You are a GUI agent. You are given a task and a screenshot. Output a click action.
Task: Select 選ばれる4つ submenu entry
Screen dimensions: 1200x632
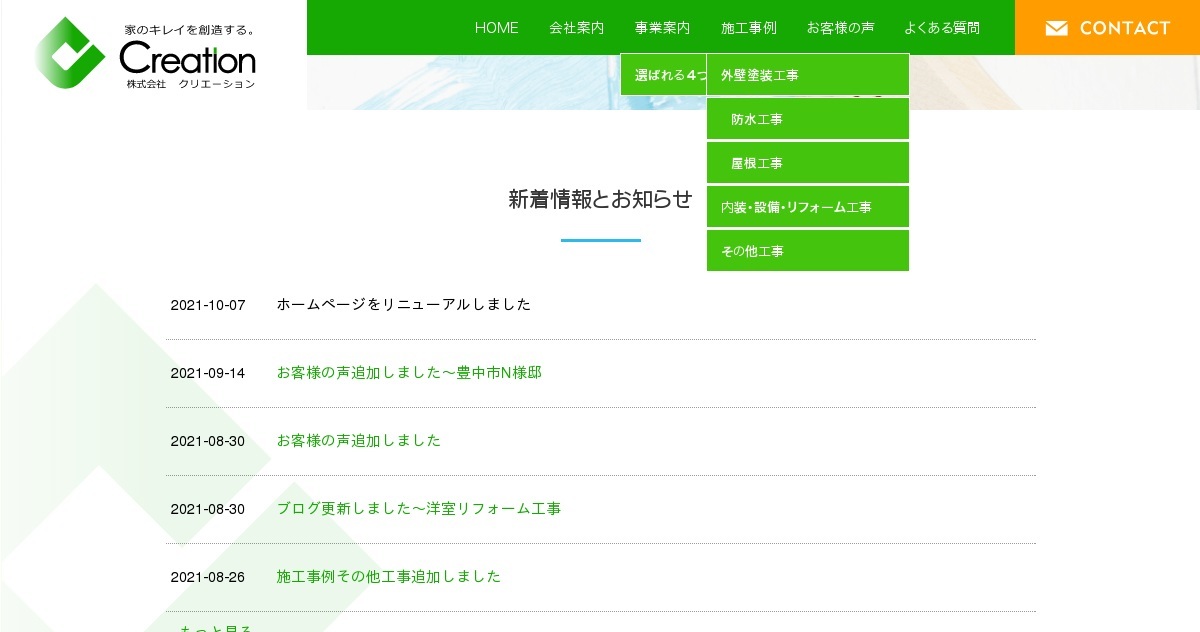pos(664,75)
